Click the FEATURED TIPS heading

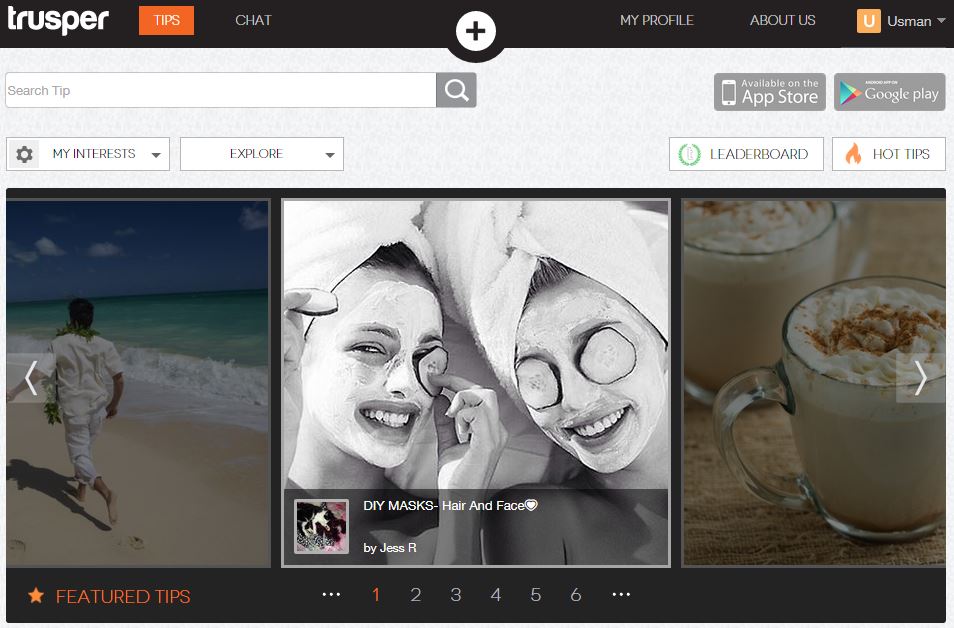123,596
